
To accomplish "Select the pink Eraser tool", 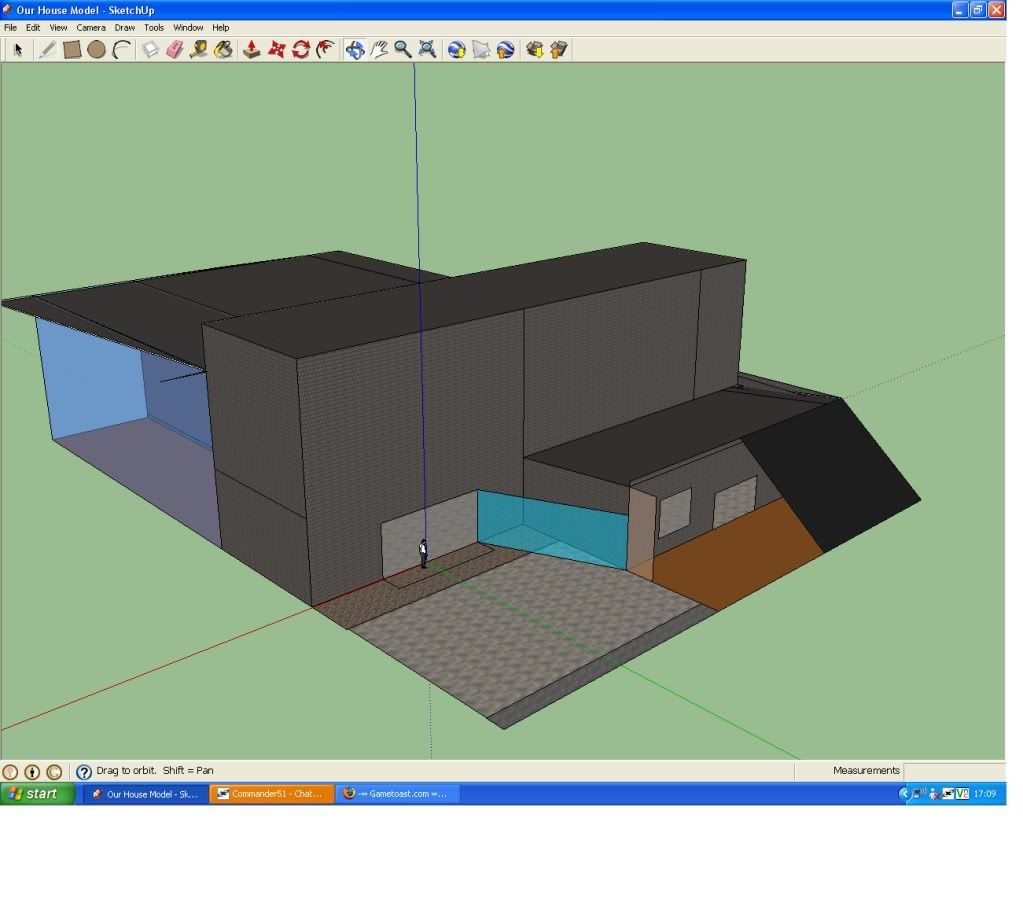I will click(x=175, y=50).
